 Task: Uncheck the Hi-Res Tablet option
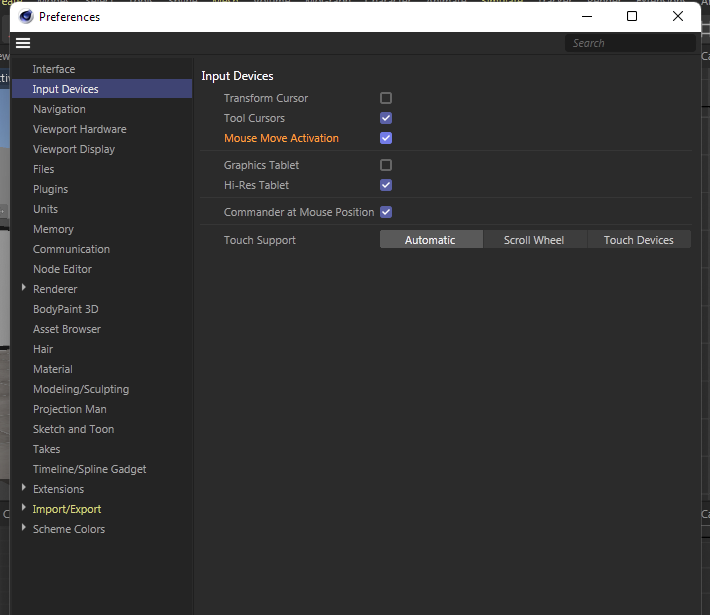coord(386,185)
